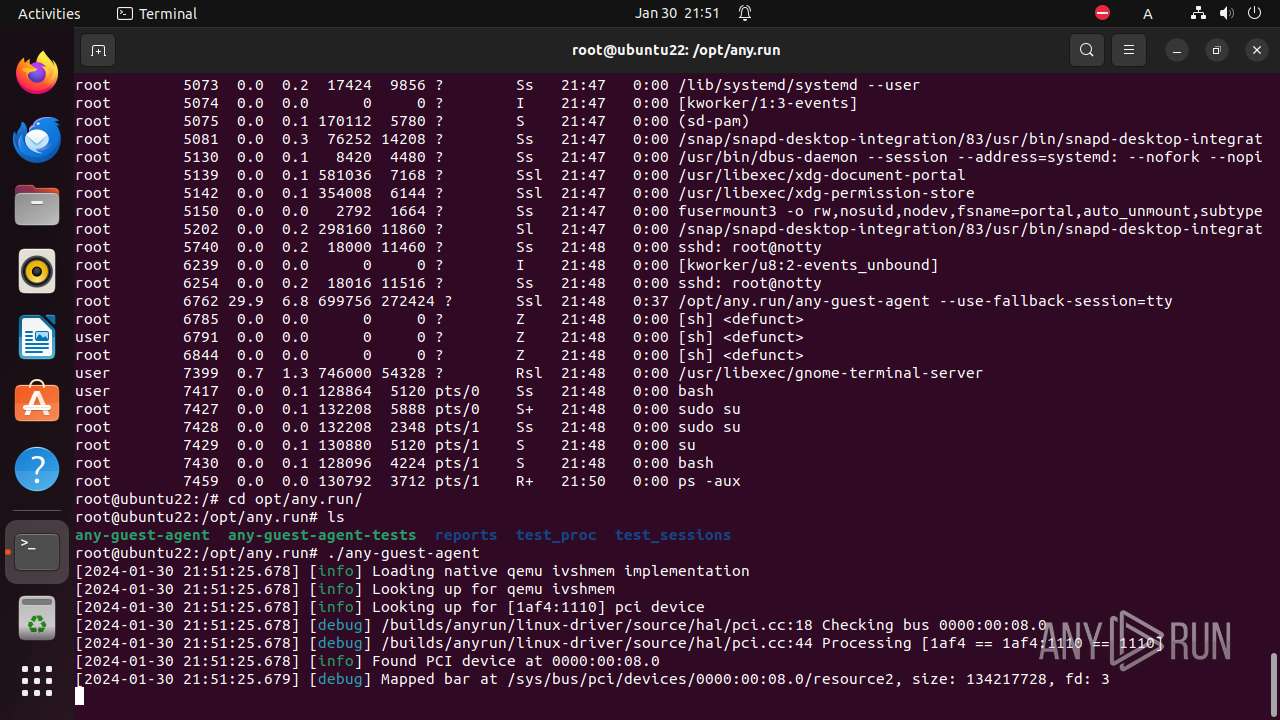This screenshot has height=720, width=1280.
Task: Open the input source 'A' indicator
Action: (1148, 13)
